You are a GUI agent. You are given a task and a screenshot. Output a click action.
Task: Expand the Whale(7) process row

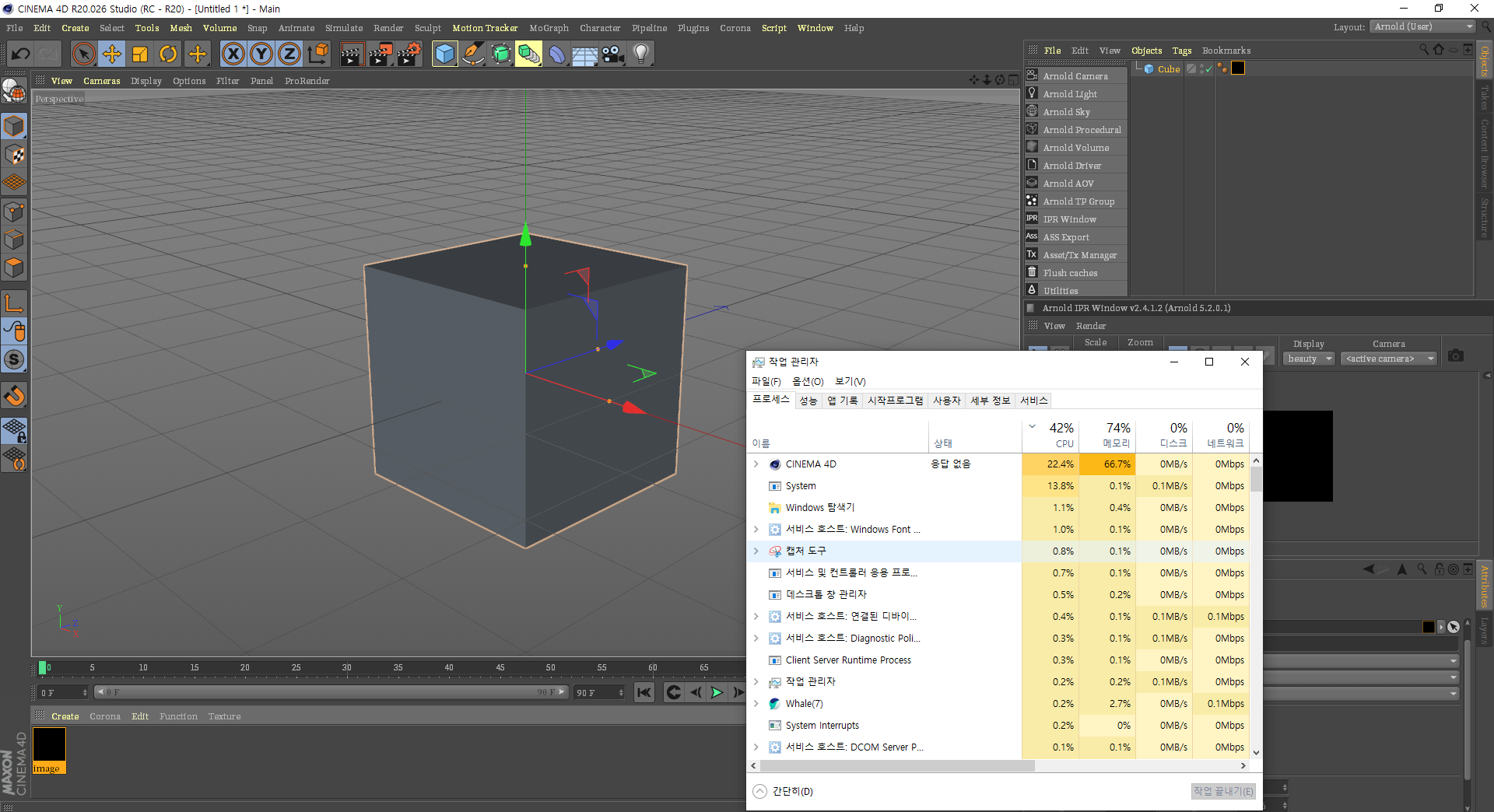click(x=756, y=704)
